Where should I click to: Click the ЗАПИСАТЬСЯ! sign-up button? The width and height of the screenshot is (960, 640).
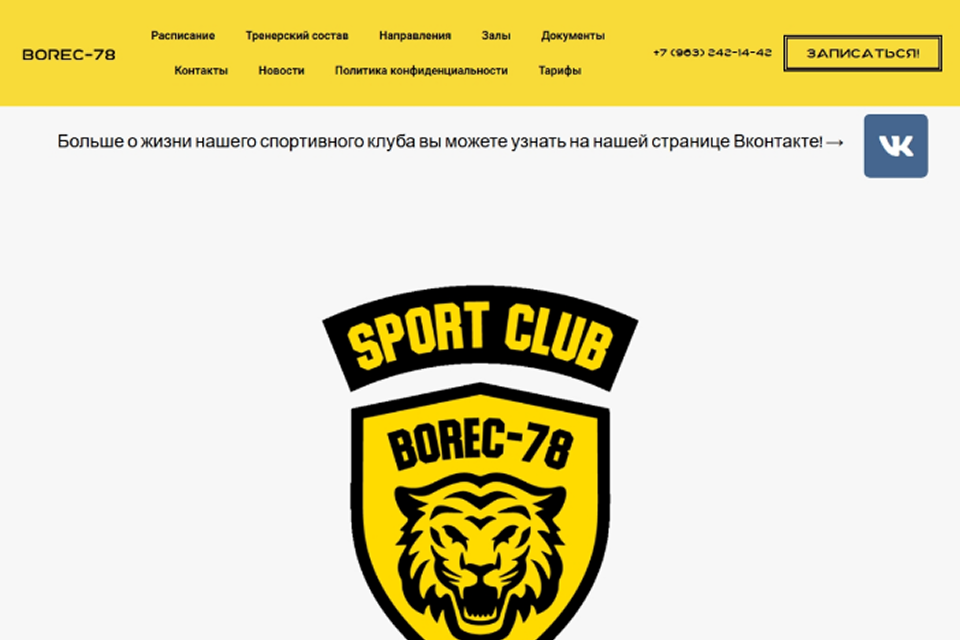click(863, 53)
